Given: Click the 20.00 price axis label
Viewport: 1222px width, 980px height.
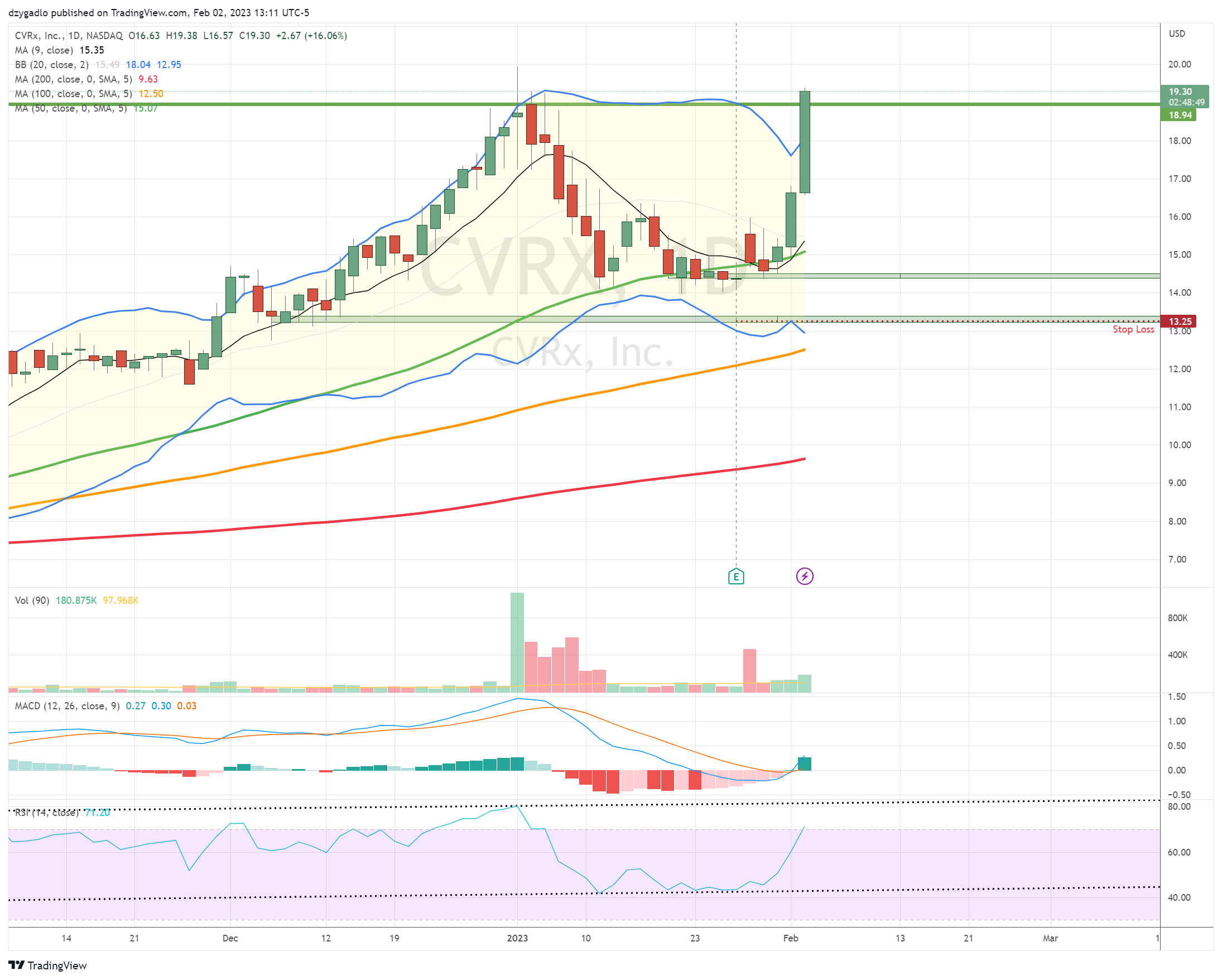Looking at the screenshot, I should coord(1180,64).
